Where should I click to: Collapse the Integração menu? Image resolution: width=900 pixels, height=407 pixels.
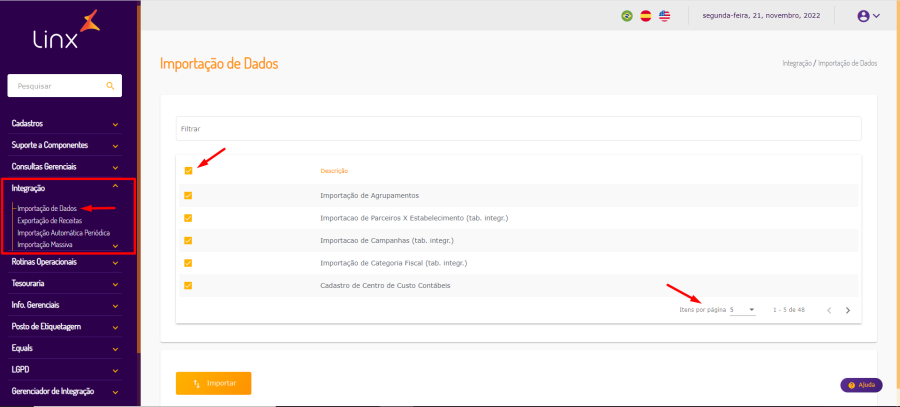click(65, 188)
